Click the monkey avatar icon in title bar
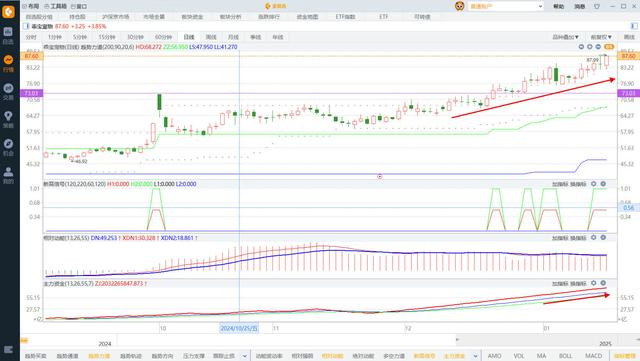This screenshot has height=361, width=640. 460,6
